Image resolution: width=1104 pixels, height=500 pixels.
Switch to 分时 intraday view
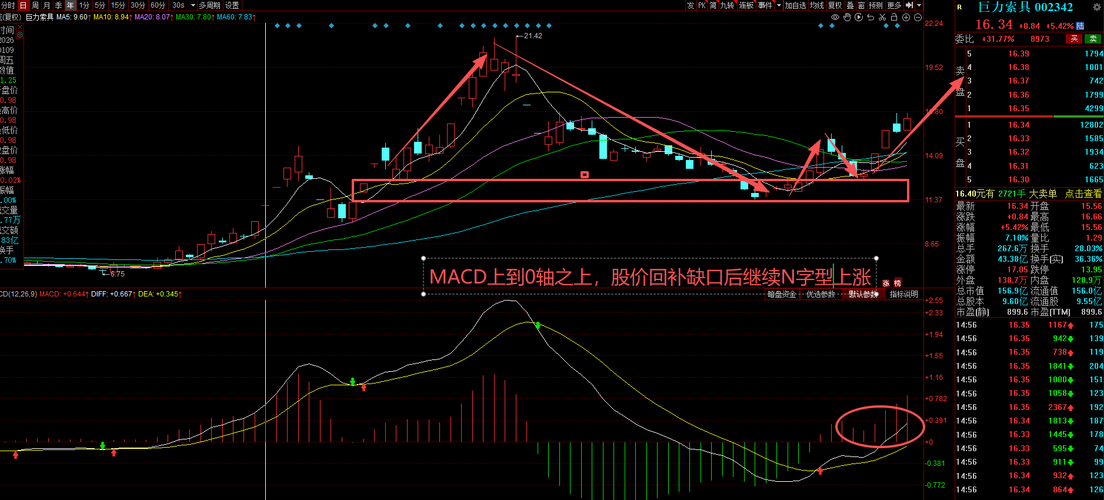click(x=7, y=6)
